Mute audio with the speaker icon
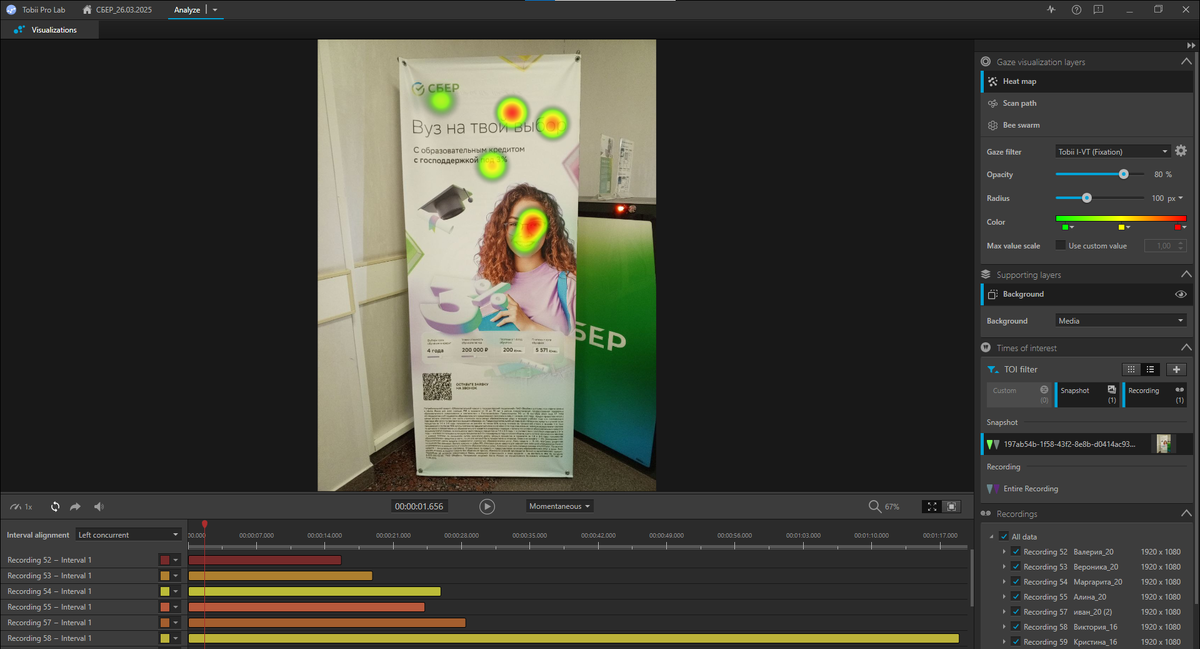The height and width of the screenshot is (649, 1200). [x=99, y=507]
